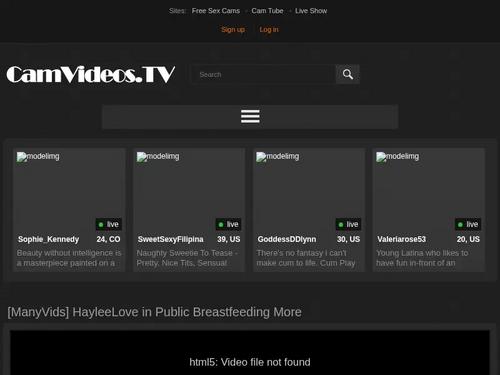Viewport: 500px width, 375px height.
Task: Click the live badge on Sophie_Kennedy card
Action: point(109,224)
